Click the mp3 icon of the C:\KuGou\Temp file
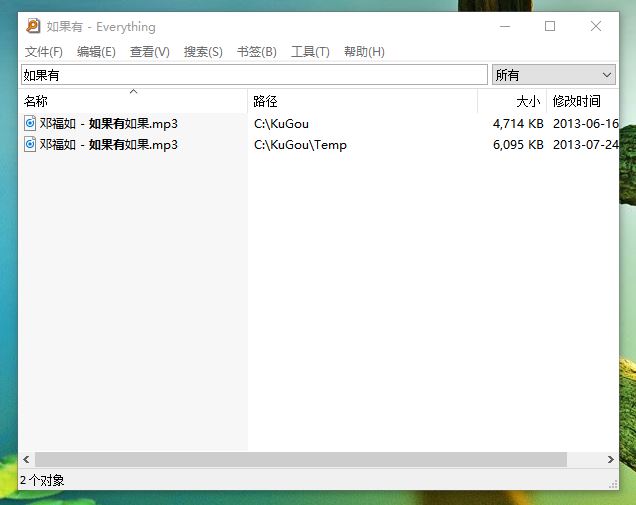The width and height of the screenshot is (636, 505). coord(30,145)
